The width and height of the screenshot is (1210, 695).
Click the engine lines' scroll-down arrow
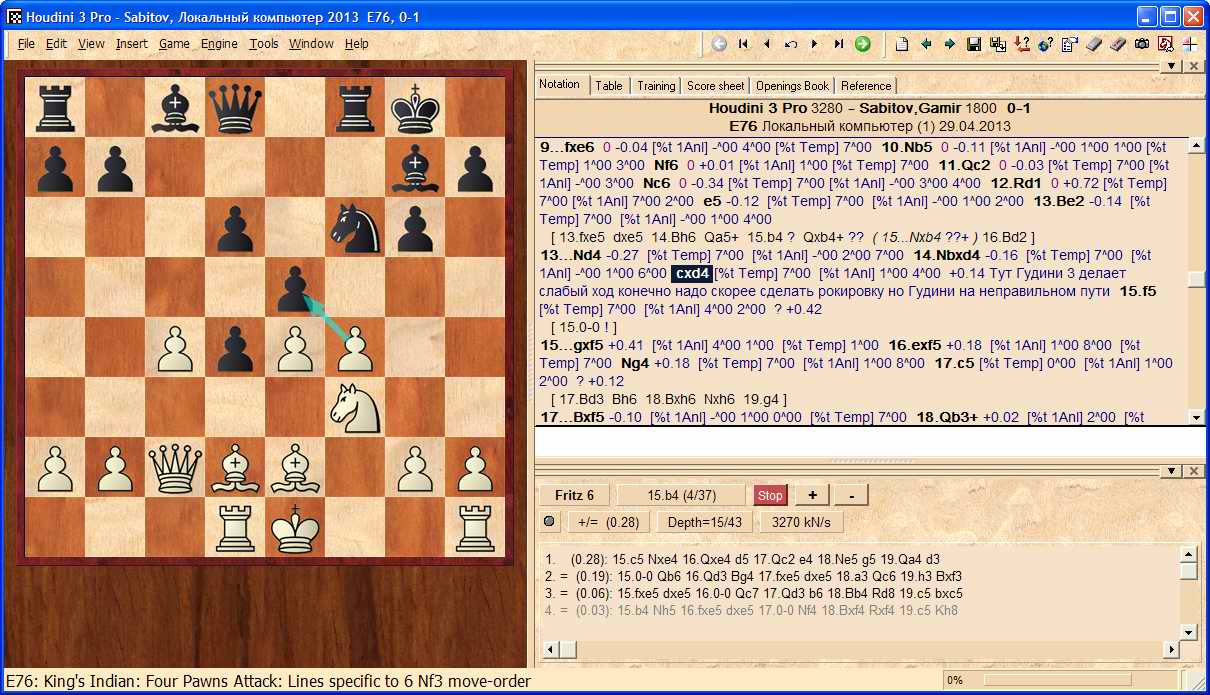1189,631
